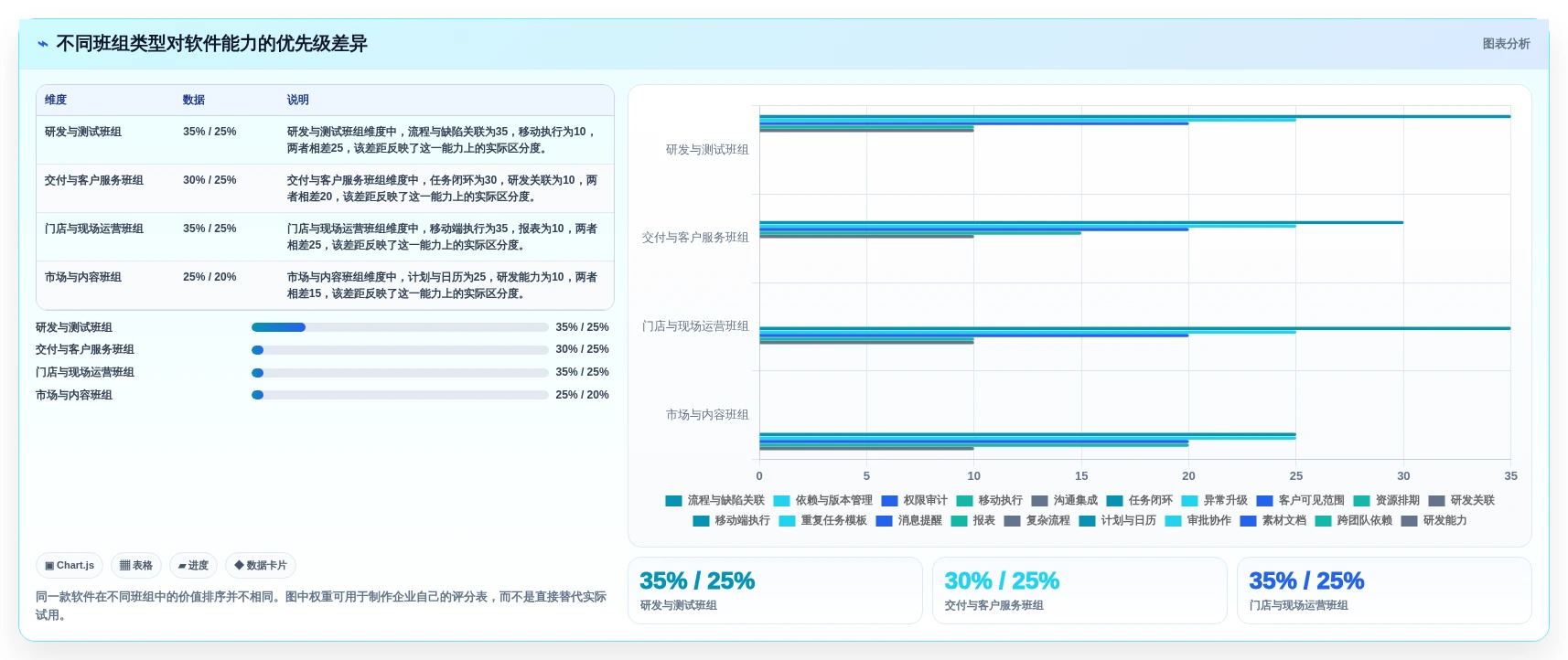
Task: Click the footnote text about 评分表
Action: pos(321,606)
